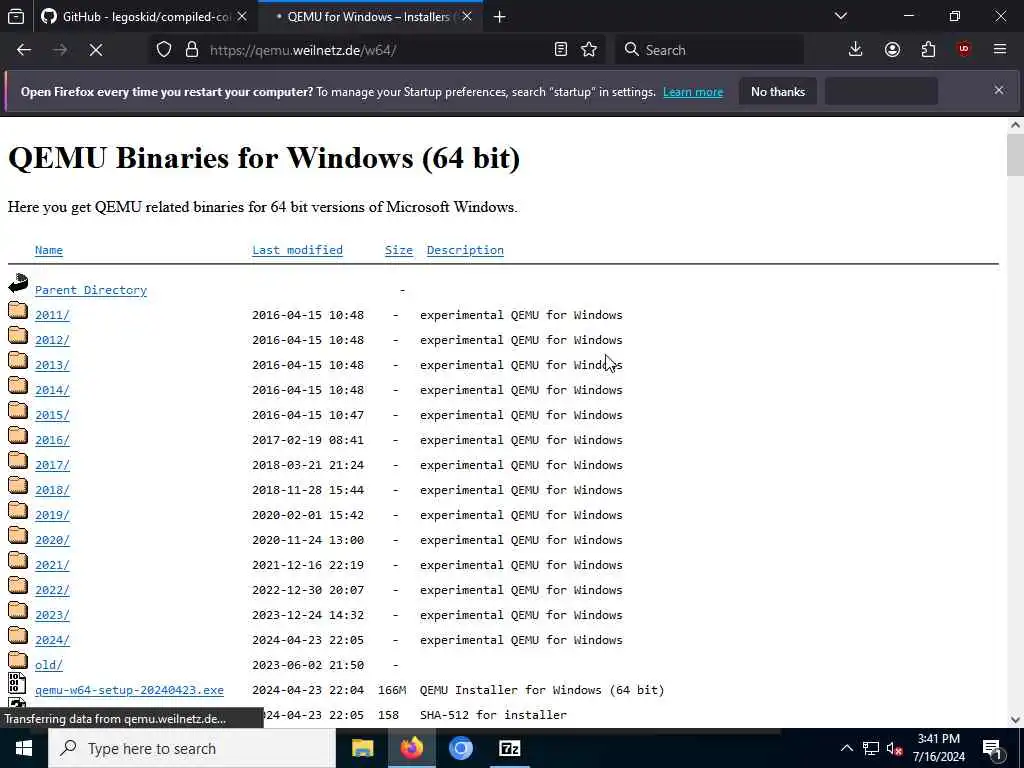Click the taskbar clock 3:41 PM

938,739
